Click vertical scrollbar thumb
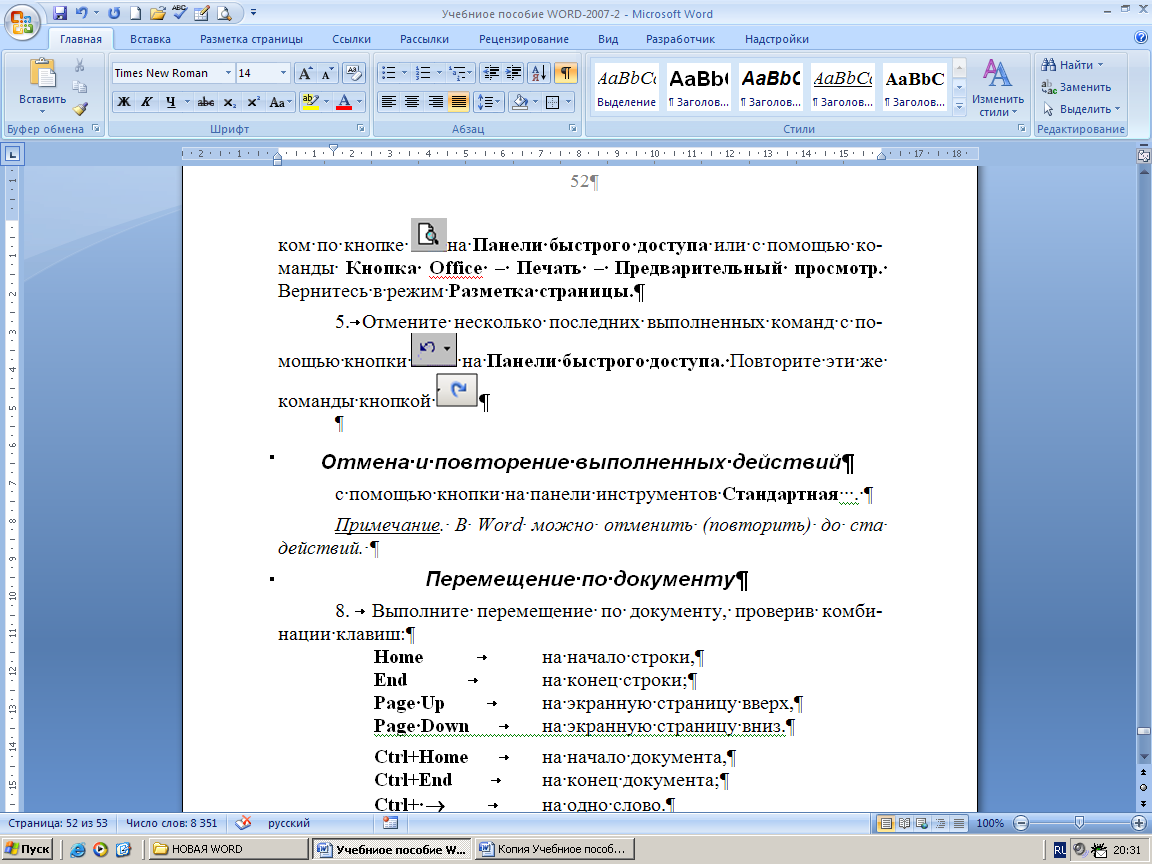This screenshot has width=1152, height=864. (x=1142, y=732)
